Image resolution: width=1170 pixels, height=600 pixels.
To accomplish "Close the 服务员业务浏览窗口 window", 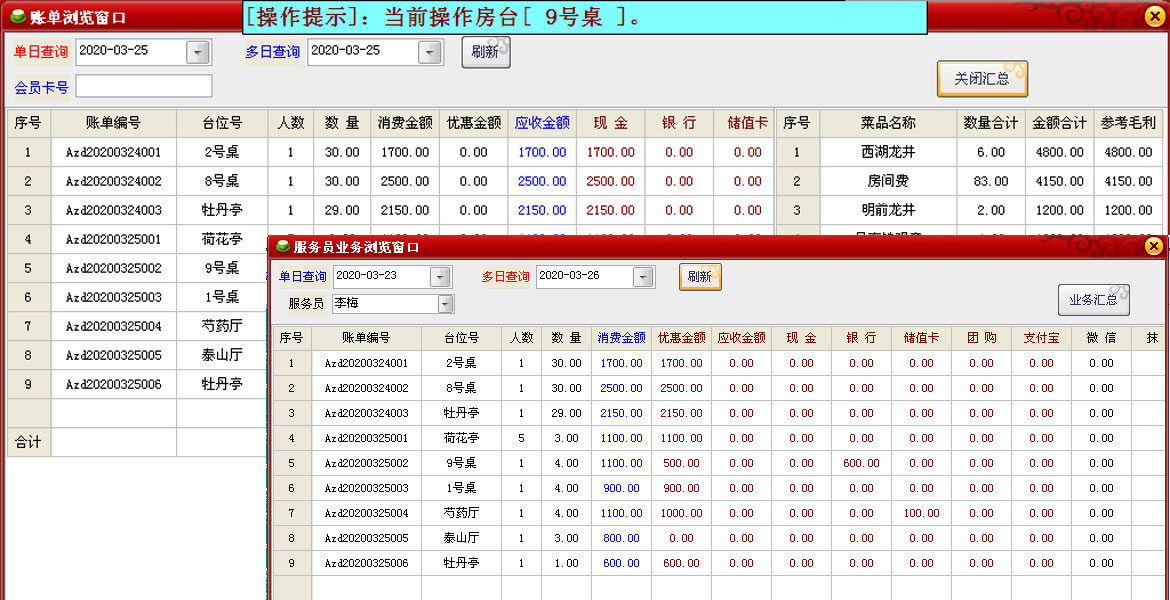I will (1154, 246).
